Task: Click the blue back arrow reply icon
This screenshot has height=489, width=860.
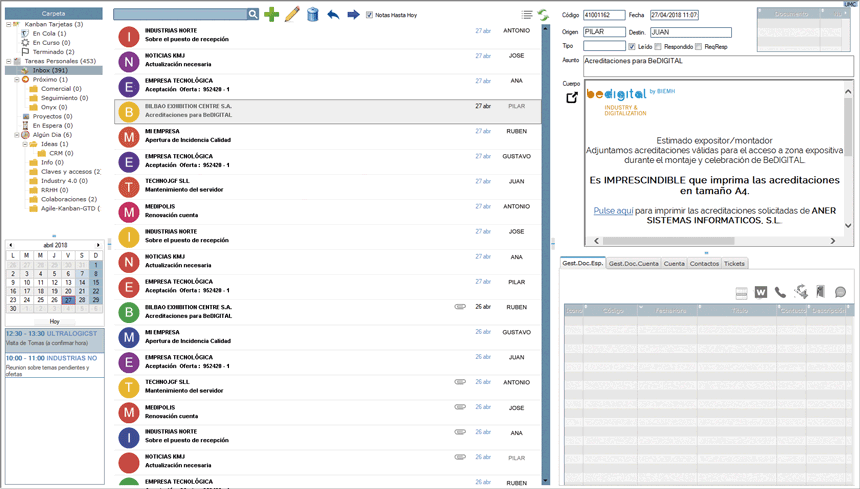Action: tap(333, 15)
